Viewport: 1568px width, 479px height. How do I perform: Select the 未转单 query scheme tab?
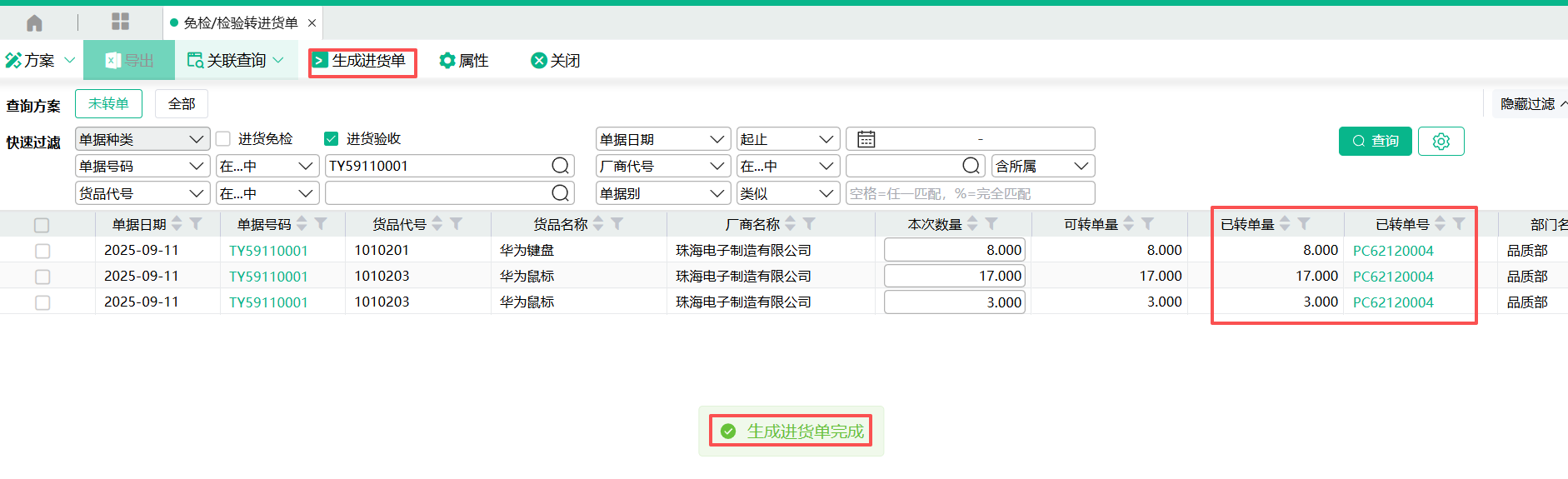tap(108, 104)
